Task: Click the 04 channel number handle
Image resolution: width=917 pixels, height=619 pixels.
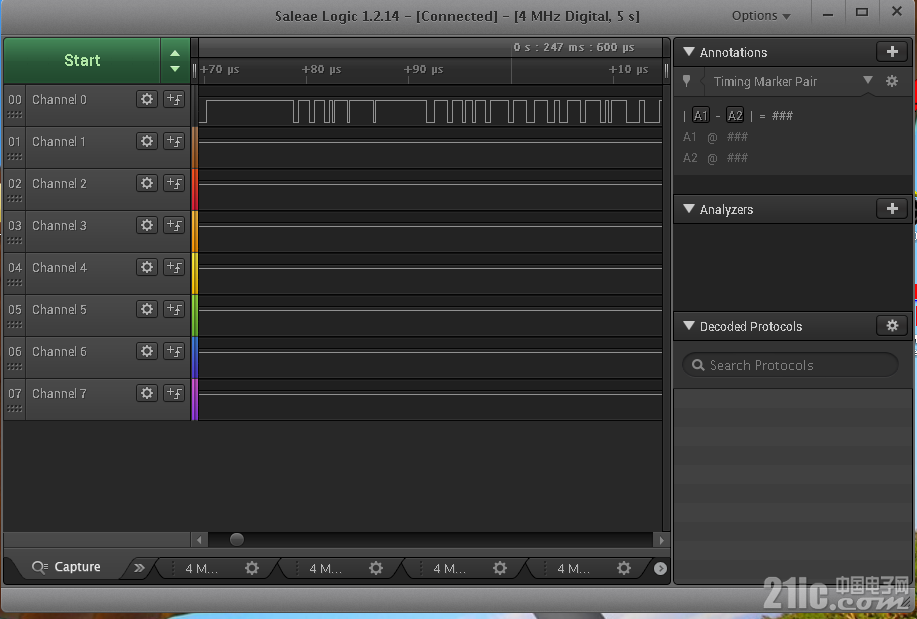Action: pos(15,273)
